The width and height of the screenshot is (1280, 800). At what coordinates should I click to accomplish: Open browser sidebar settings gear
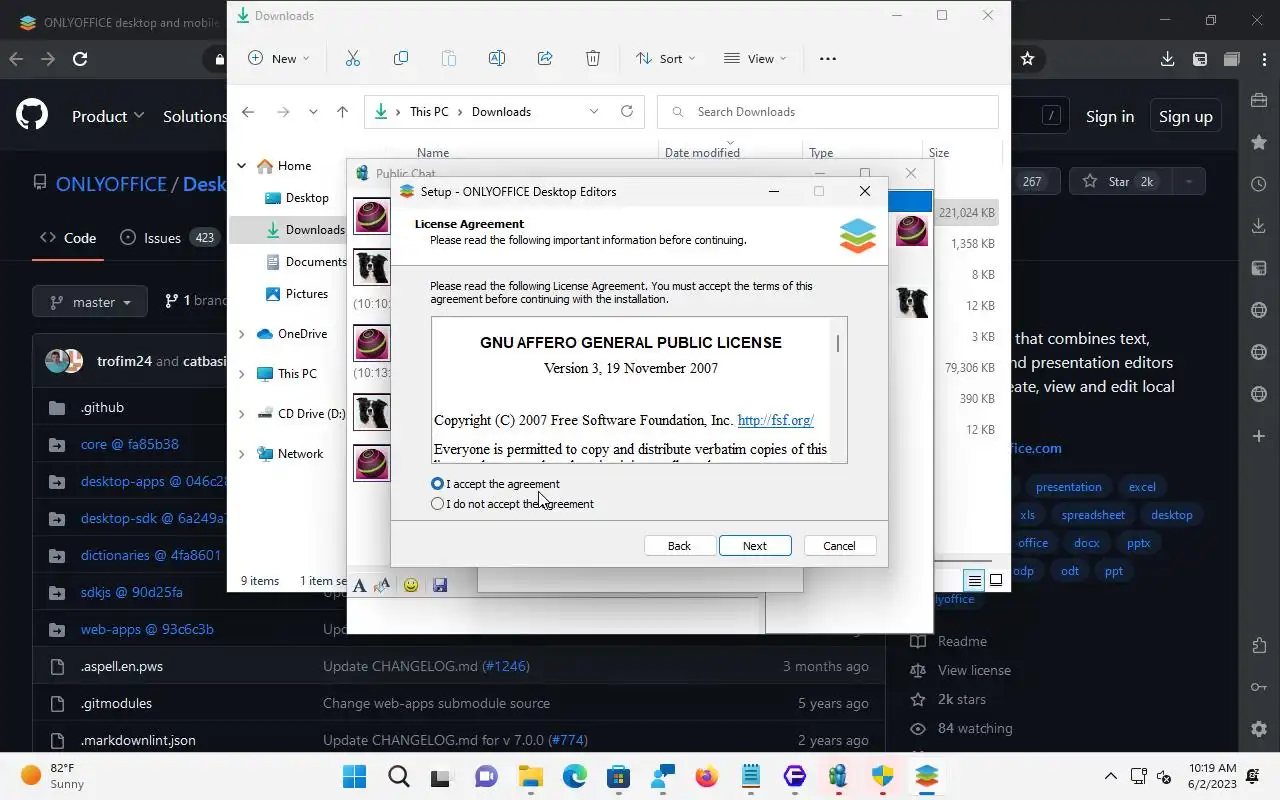1259,729
